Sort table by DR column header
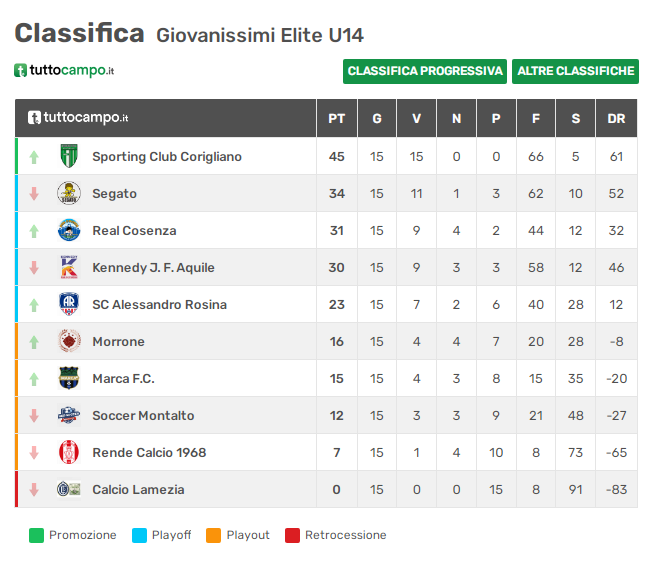Image resolution: width=658 pixels, height=566 pixels. tap(616, 119)
